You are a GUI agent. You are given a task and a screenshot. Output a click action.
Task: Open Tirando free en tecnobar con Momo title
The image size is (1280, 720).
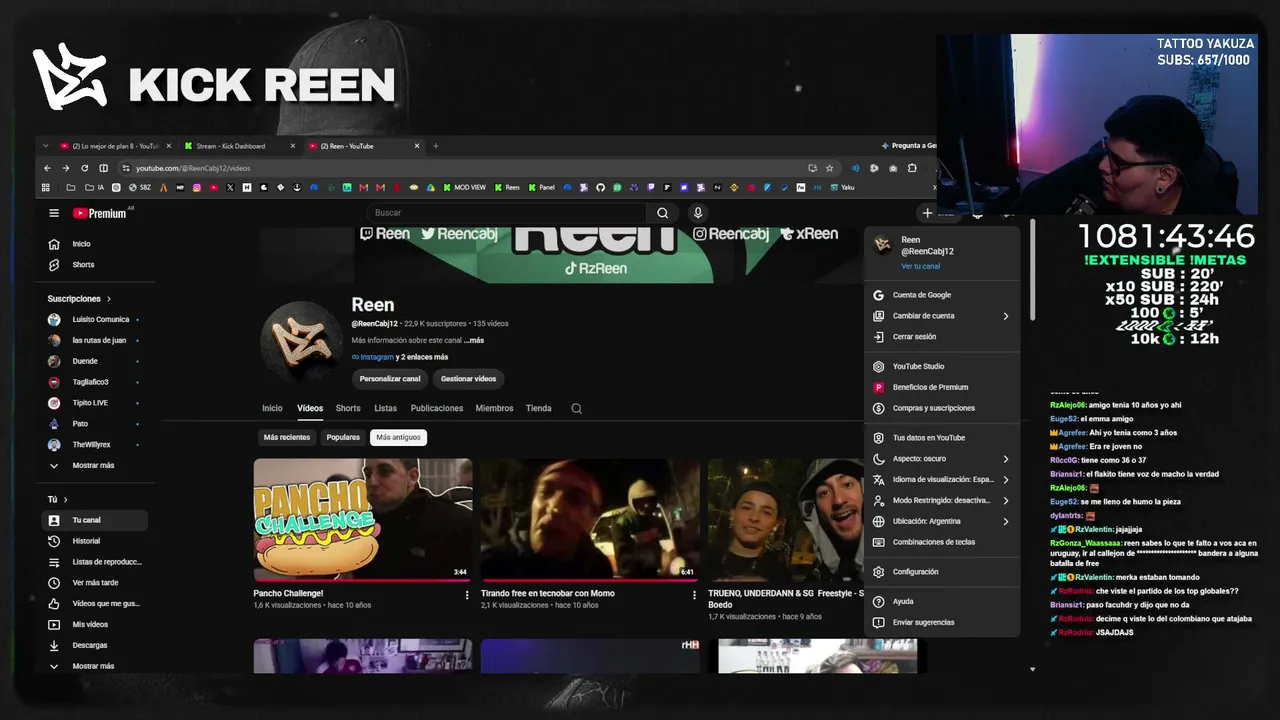click(x=548, y=593)
